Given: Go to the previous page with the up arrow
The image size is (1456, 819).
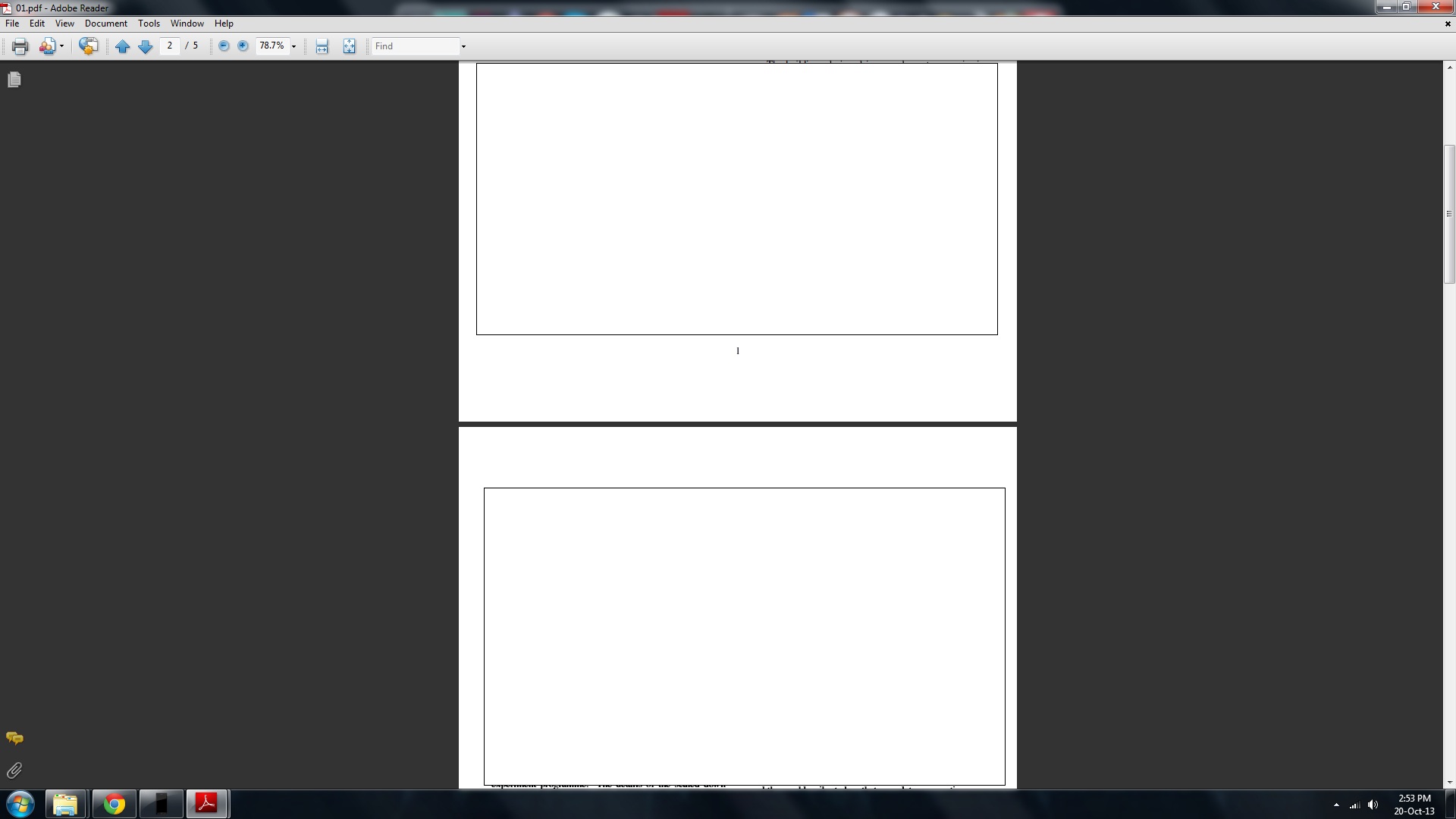Looking at the screenshot, I should click(123, 46).
